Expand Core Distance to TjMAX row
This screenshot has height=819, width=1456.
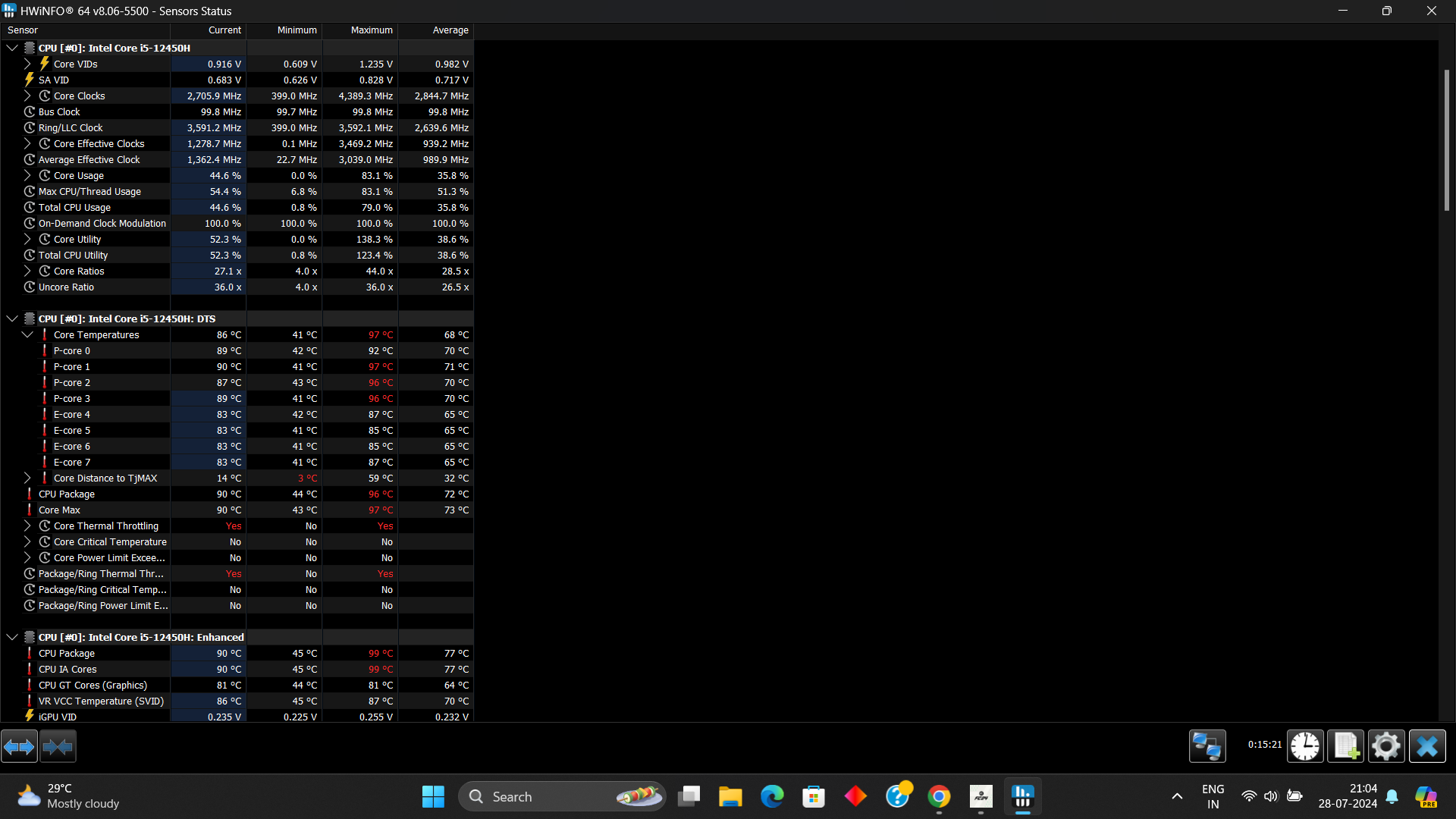[27, 478]
